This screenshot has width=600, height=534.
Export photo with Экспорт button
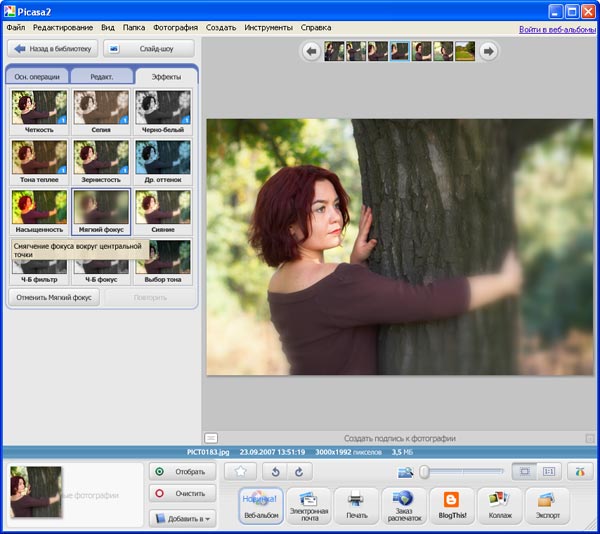coord(546,505)
